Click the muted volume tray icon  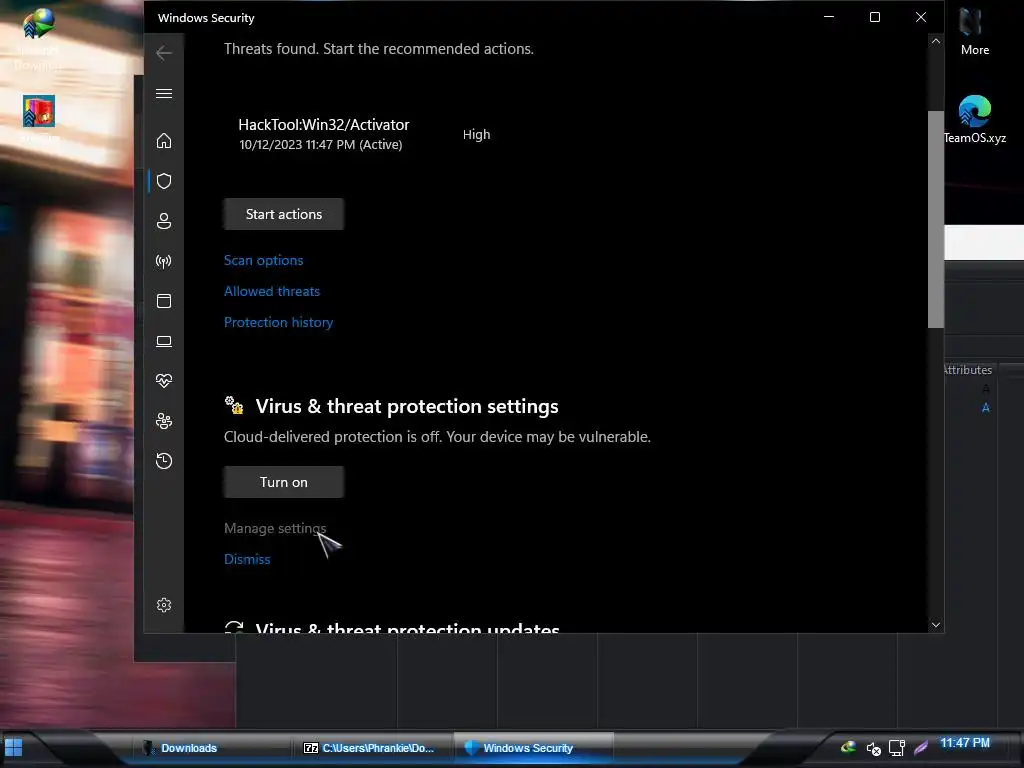click(873, 748)
